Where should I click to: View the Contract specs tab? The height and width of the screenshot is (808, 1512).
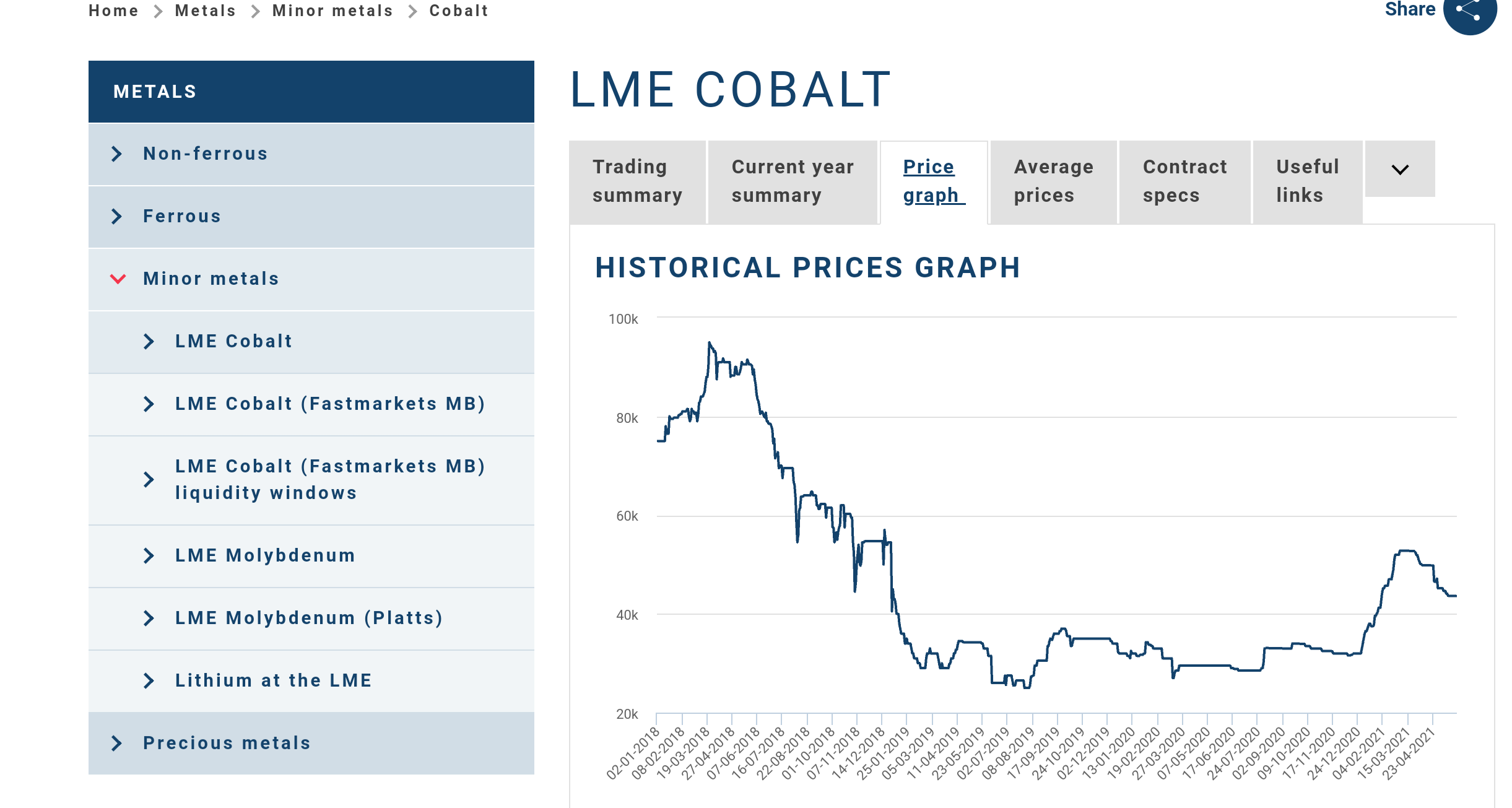(x=1184, y=181)
